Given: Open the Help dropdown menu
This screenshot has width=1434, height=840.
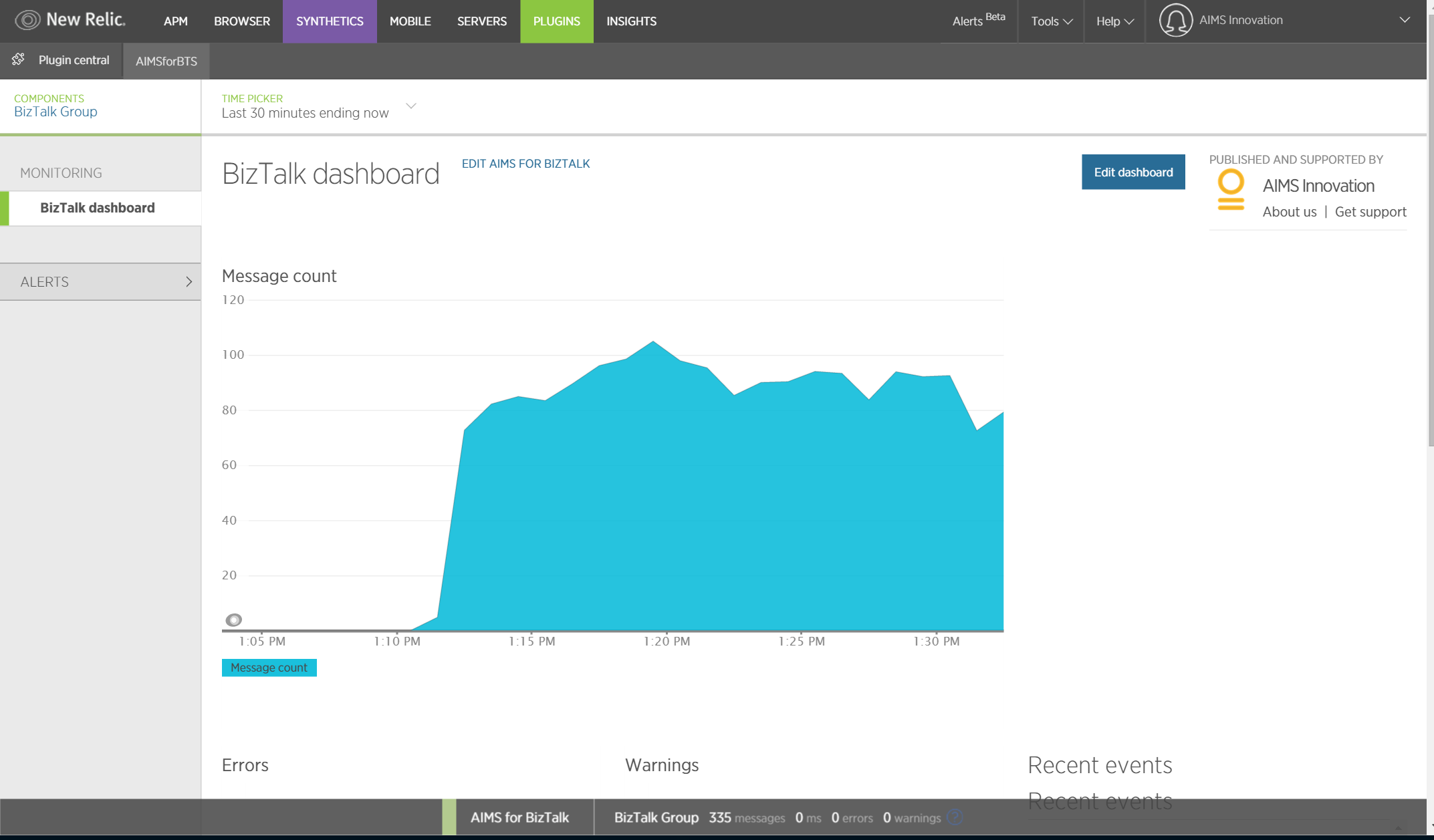Looking at the screenshot, I should pyautogui.click(x=1114, y=21).
